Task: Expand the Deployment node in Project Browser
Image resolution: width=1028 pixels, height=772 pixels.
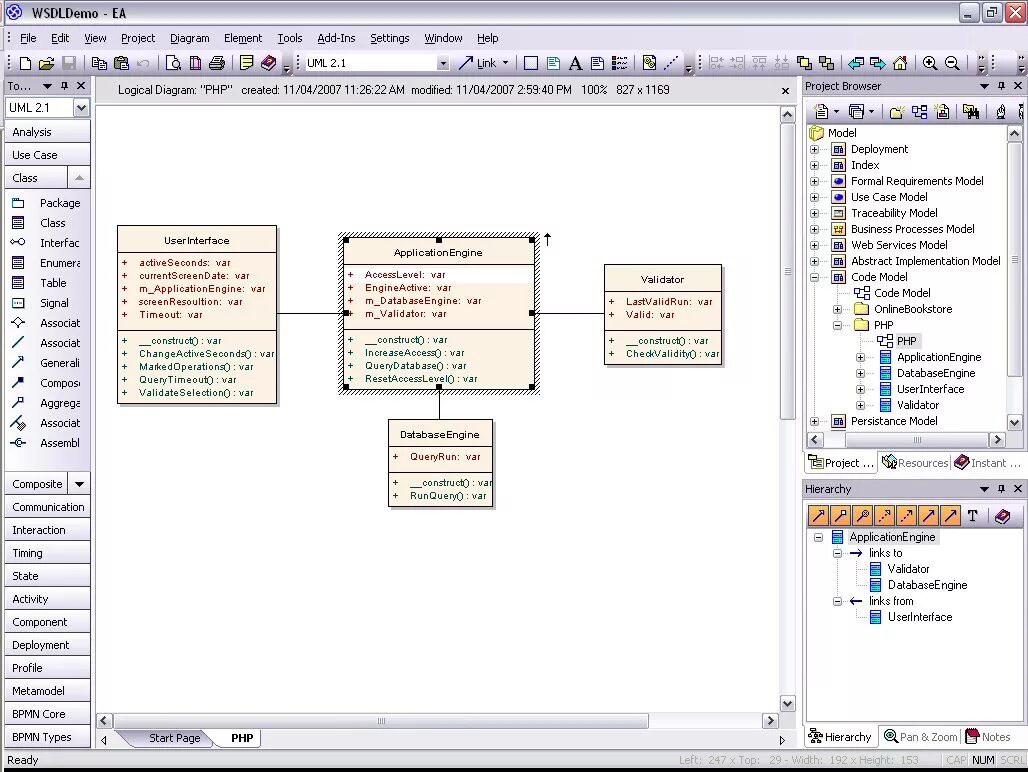Action: click(814, 149)
